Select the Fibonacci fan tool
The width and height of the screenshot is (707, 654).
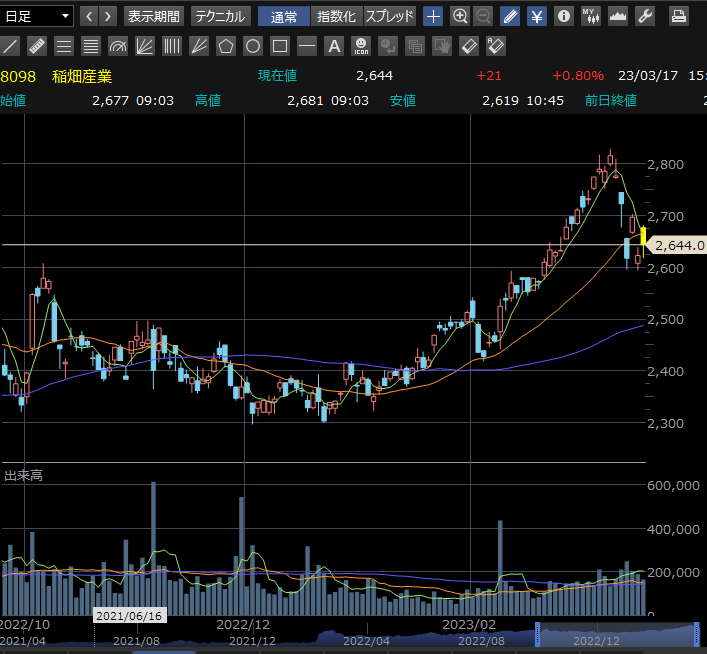click(x=145, y=46)
